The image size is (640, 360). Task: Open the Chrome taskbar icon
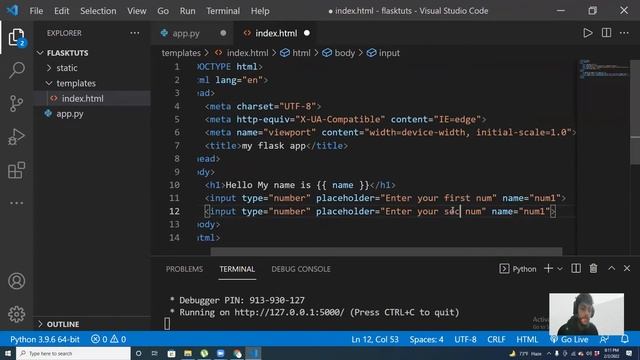click(237, 353)
